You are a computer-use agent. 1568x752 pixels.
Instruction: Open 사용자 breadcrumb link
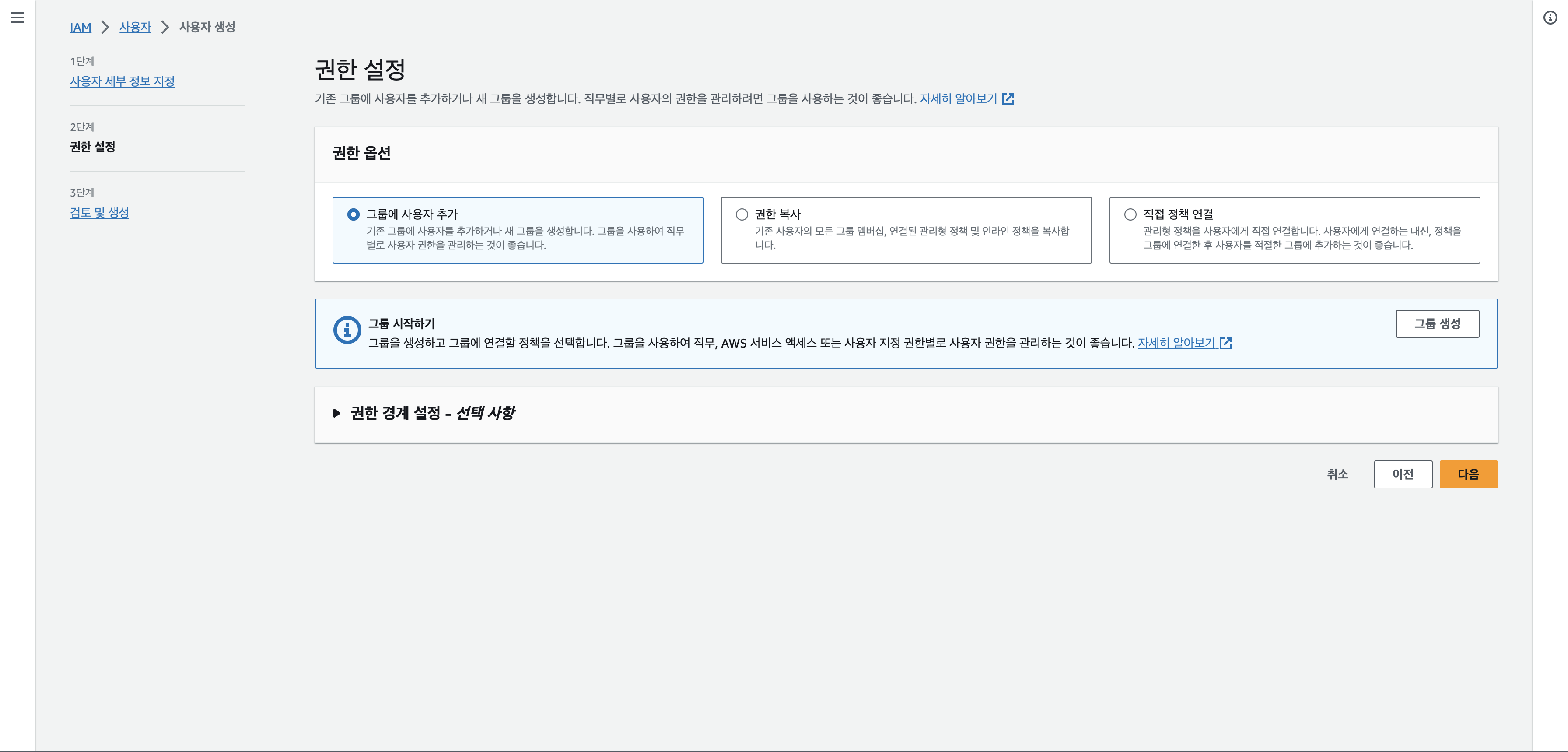134,28
